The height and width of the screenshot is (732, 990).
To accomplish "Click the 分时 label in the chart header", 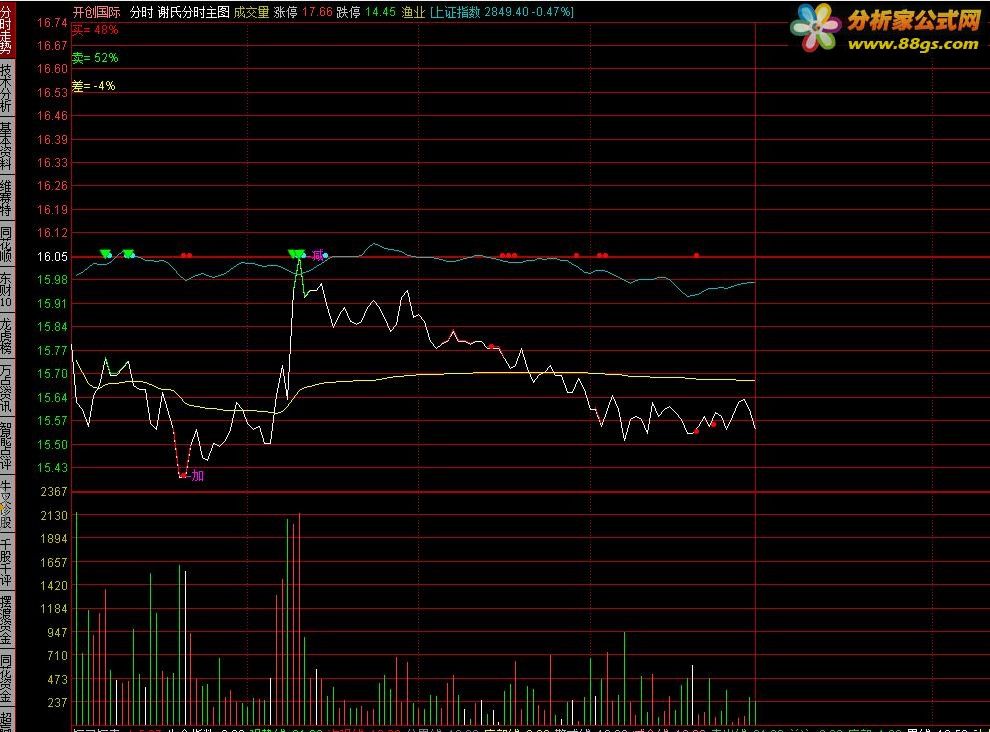I will pos(141,12).
